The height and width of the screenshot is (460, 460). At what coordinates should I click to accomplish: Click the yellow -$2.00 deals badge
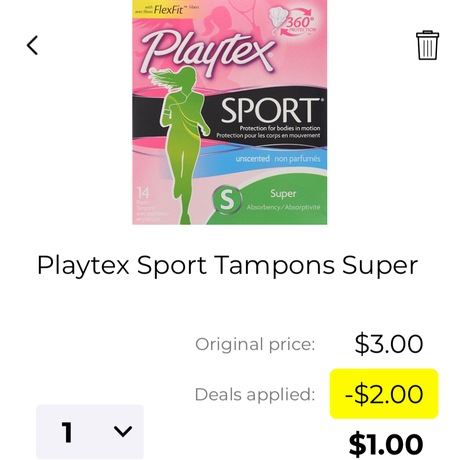point(384,394)
